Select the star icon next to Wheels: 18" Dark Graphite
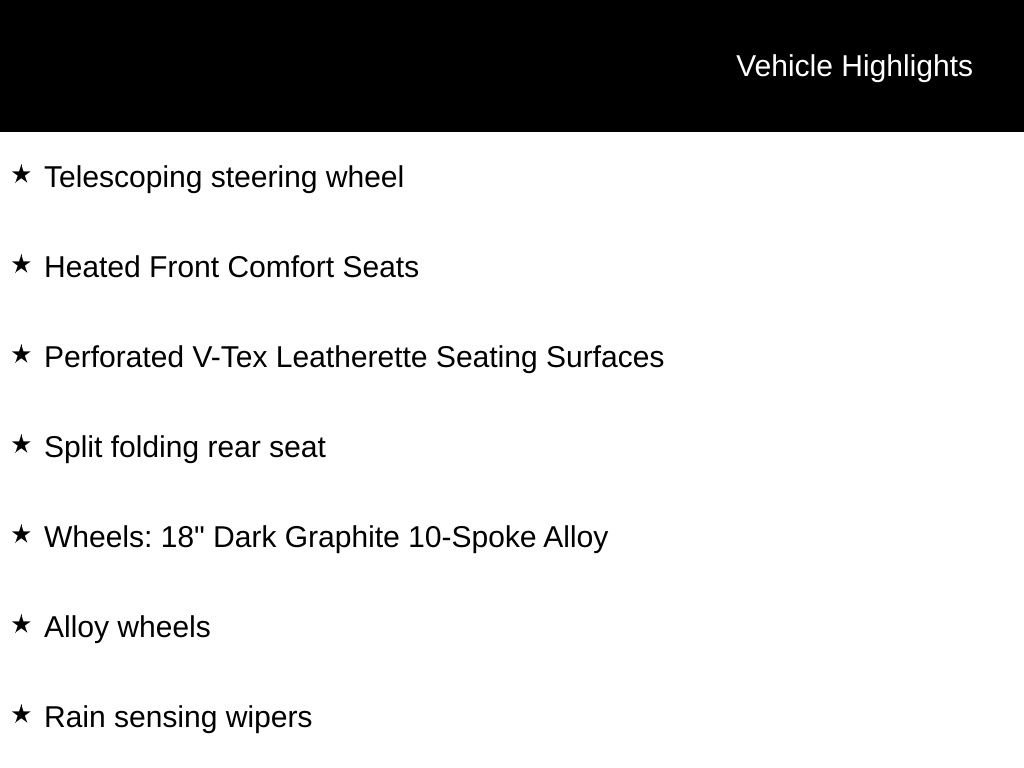The width and height of the screenshot is (1024, 768). coord(21,535)
